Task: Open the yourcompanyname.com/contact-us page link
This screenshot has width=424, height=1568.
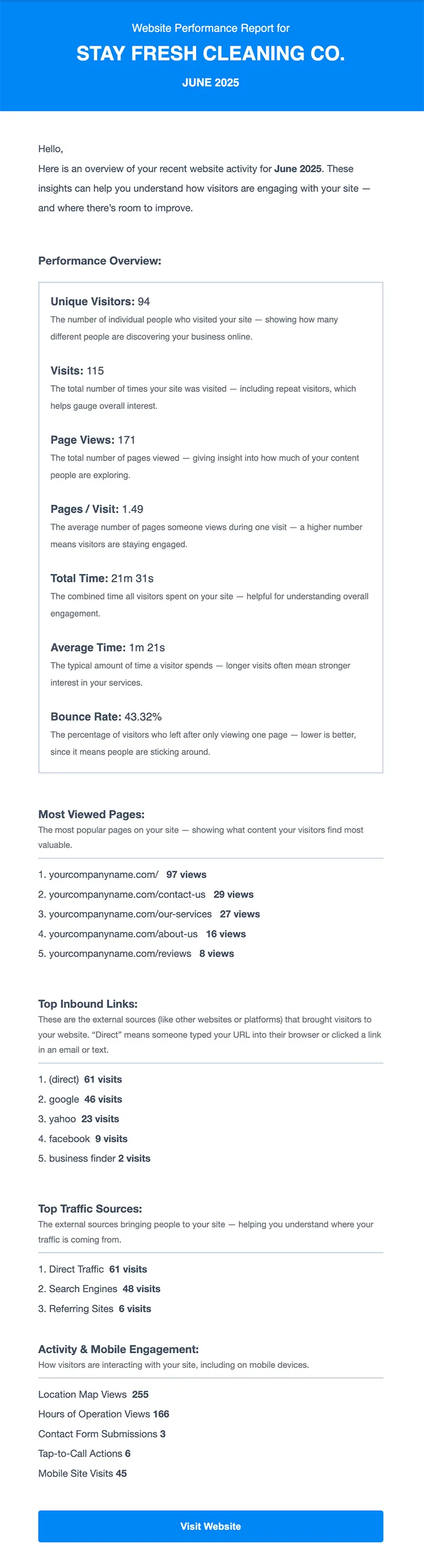Action: (x=127, y=894)
